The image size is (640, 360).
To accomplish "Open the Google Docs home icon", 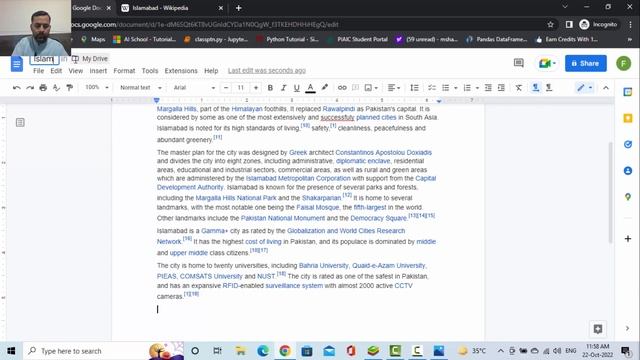I will (17, 64).
